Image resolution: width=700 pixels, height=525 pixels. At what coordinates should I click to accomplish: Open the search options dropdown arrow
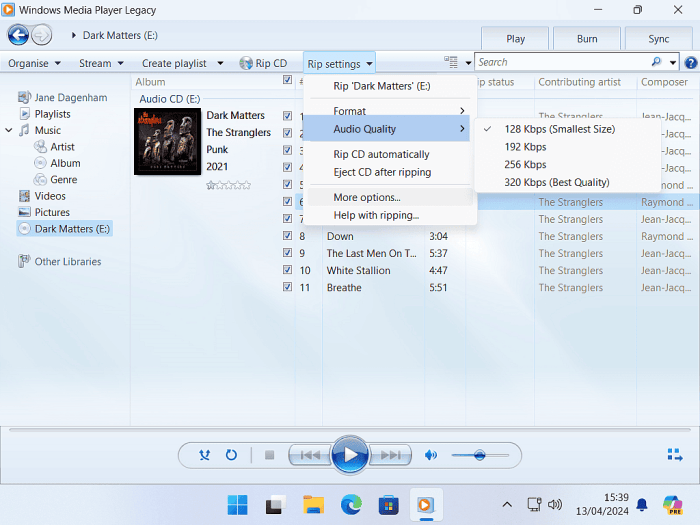click(x=673, y=62)
